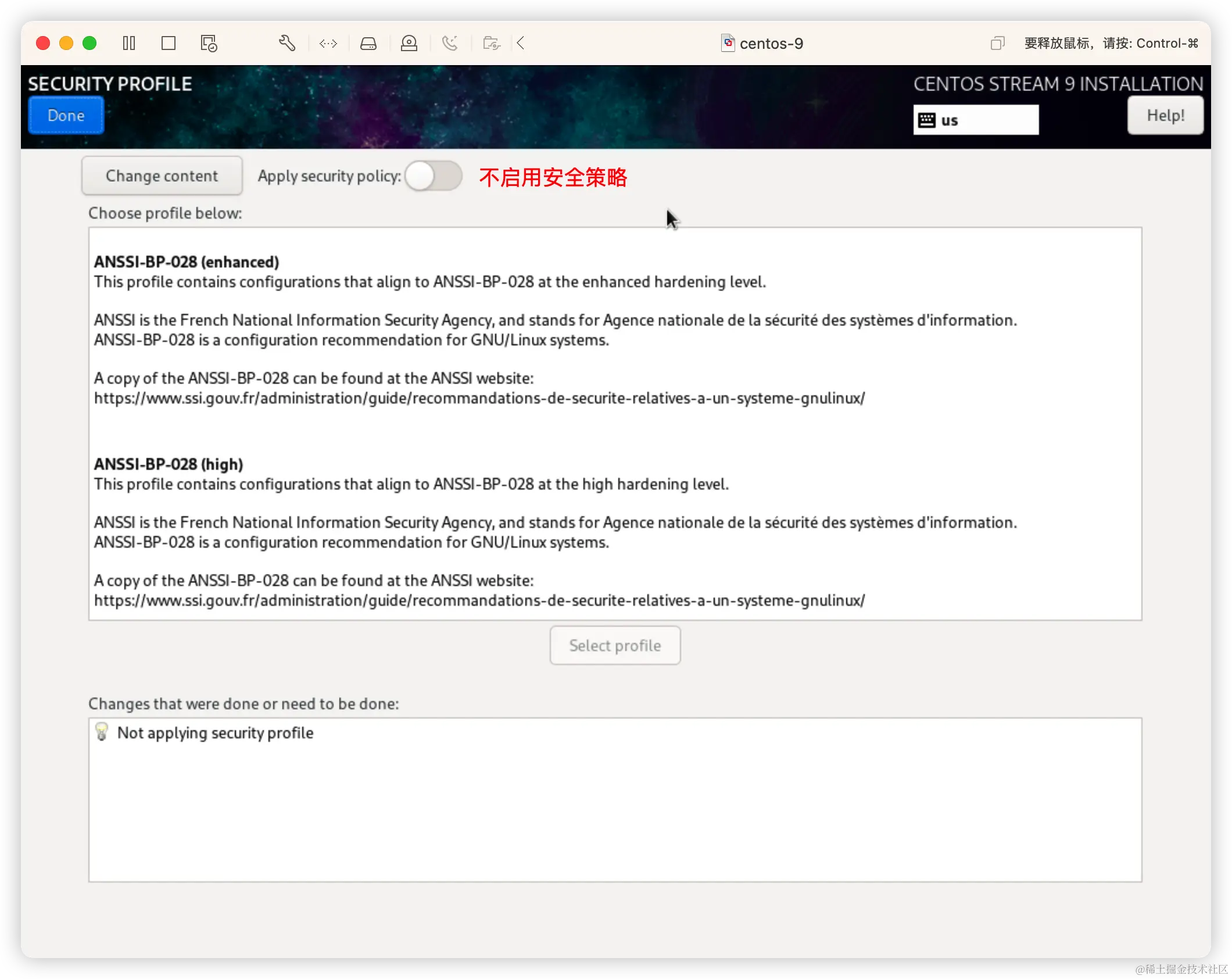
Task: Enable the Apply security policy toggle
Action: (434, 176)
